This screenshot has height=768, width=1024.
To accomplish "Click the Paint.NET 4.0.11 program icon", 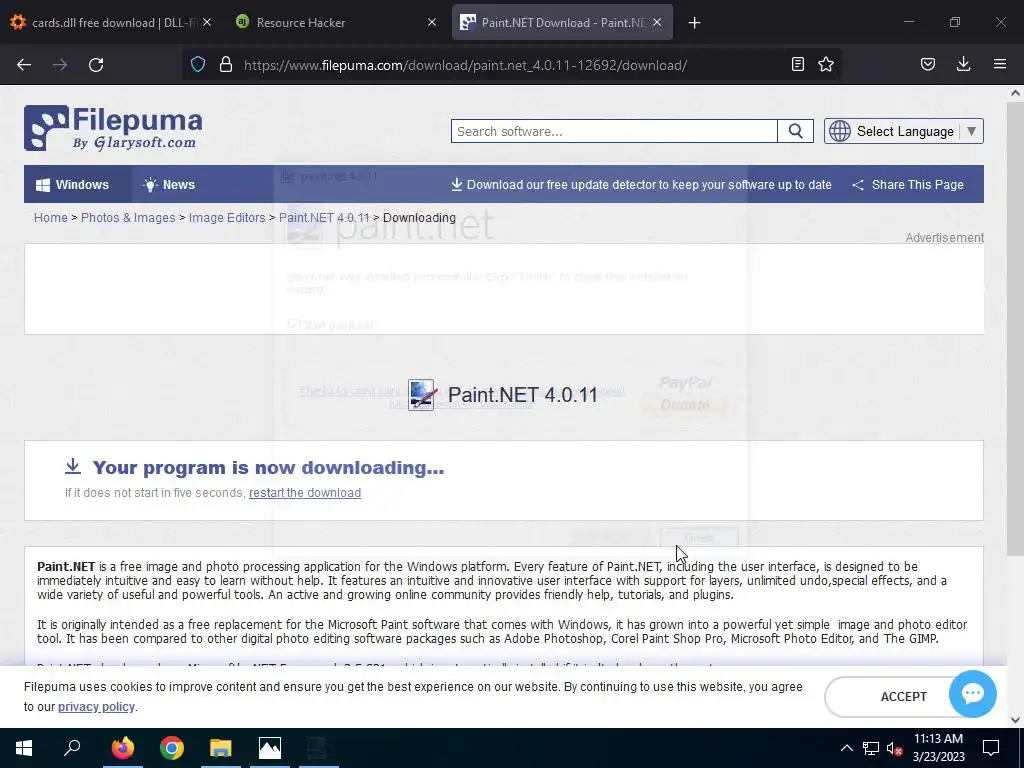I will pyautogui.click(x=422, y=394).
